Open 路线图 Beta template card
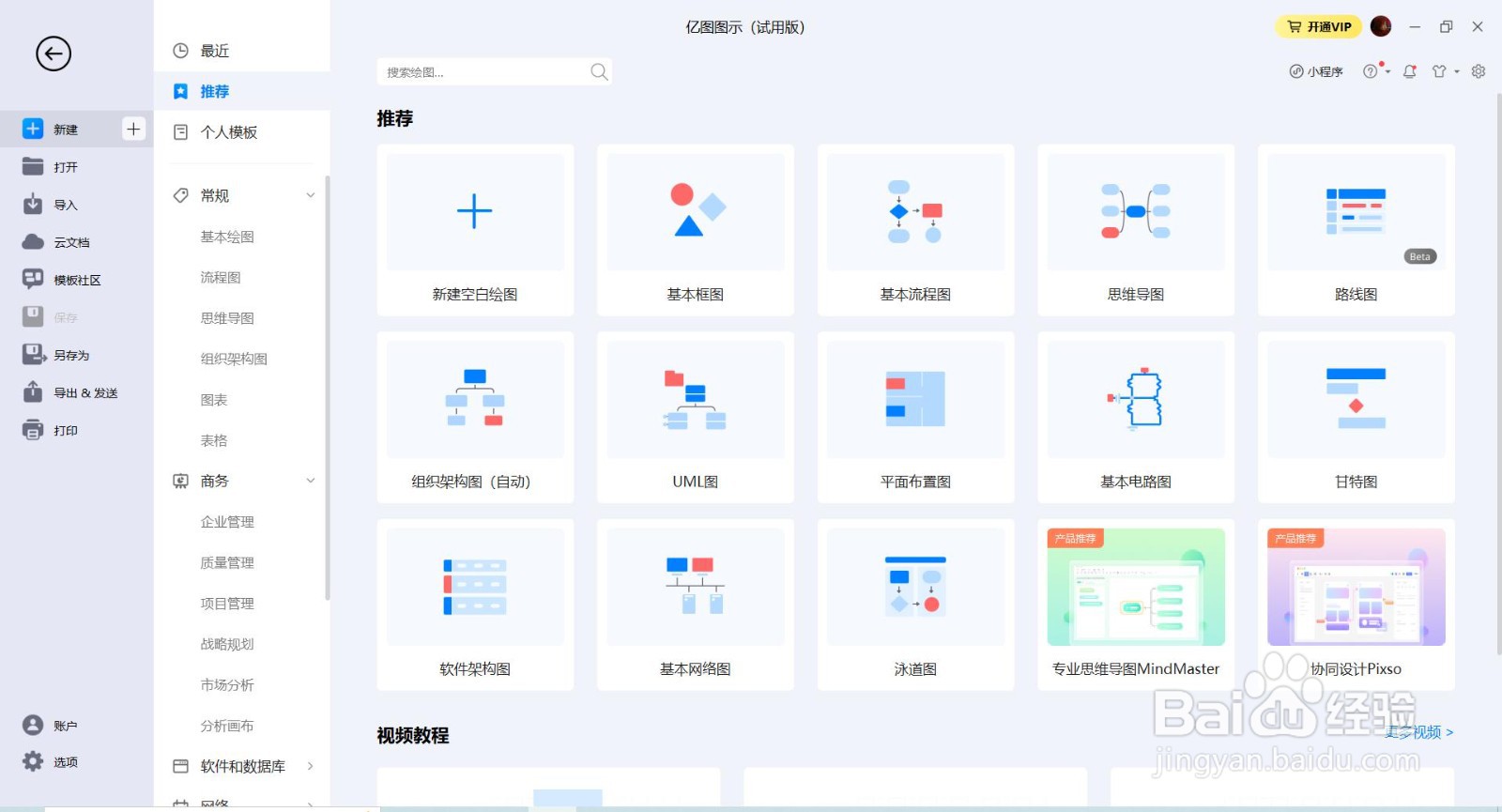 point(1356,230)
